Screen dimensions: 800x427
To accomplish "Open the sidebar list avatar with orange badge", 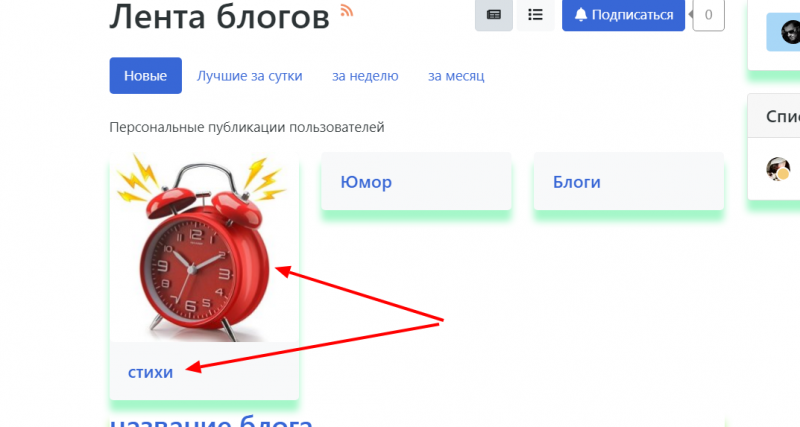I will point(778,169).
